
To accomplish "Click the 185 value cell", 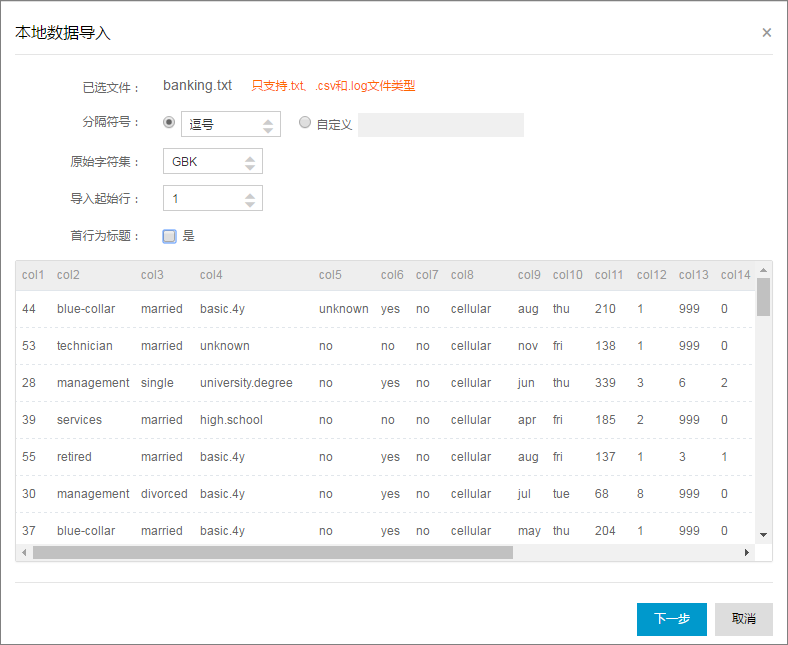I will pos(605,420).
